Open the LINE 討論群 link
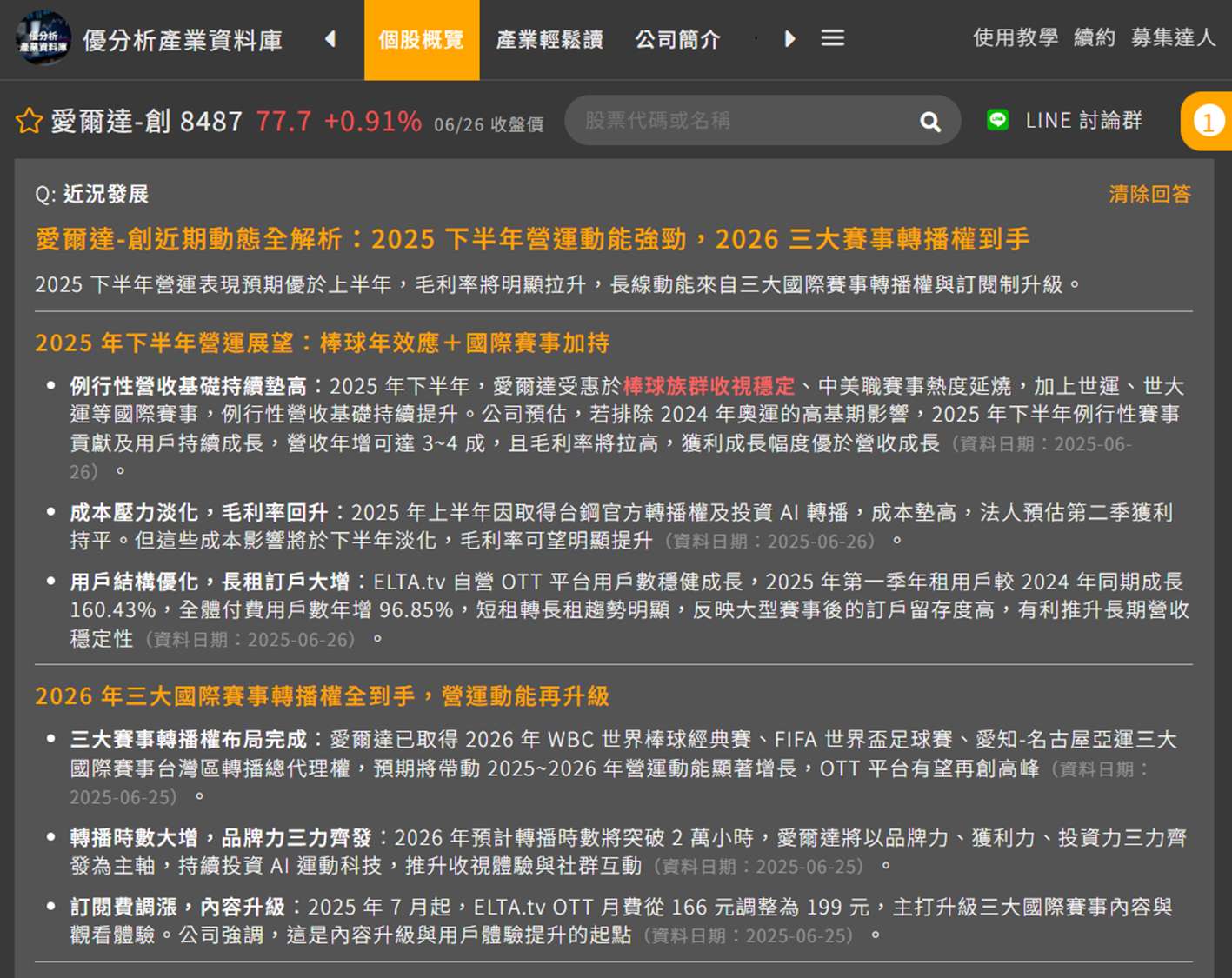Viewport: 1232px width, 978px height. 1083,120
